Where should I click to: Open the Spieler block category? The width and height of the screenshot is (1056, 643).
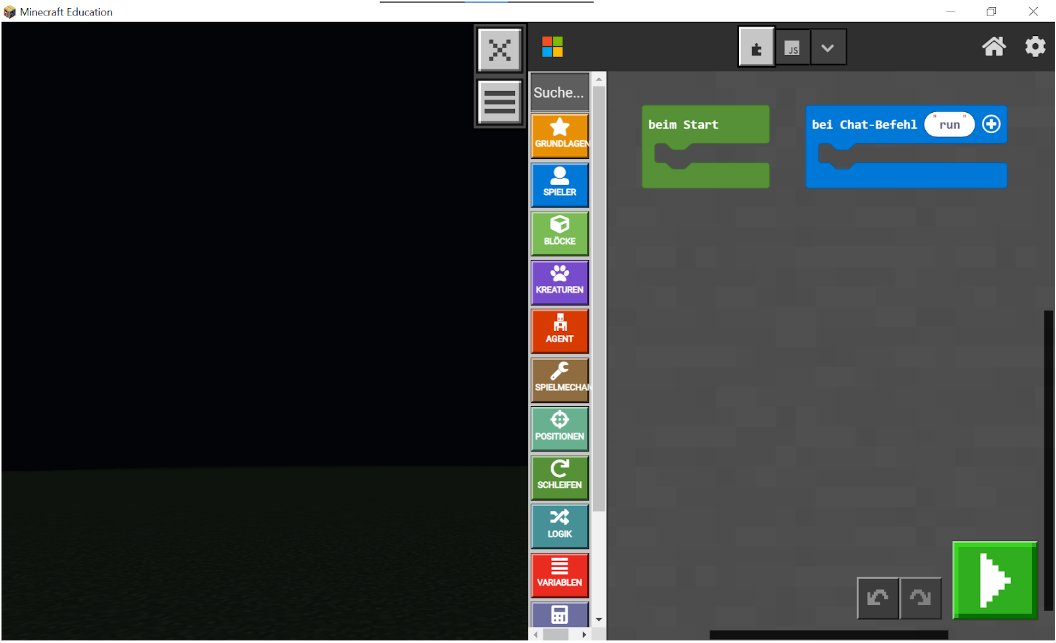coord(560,184)
